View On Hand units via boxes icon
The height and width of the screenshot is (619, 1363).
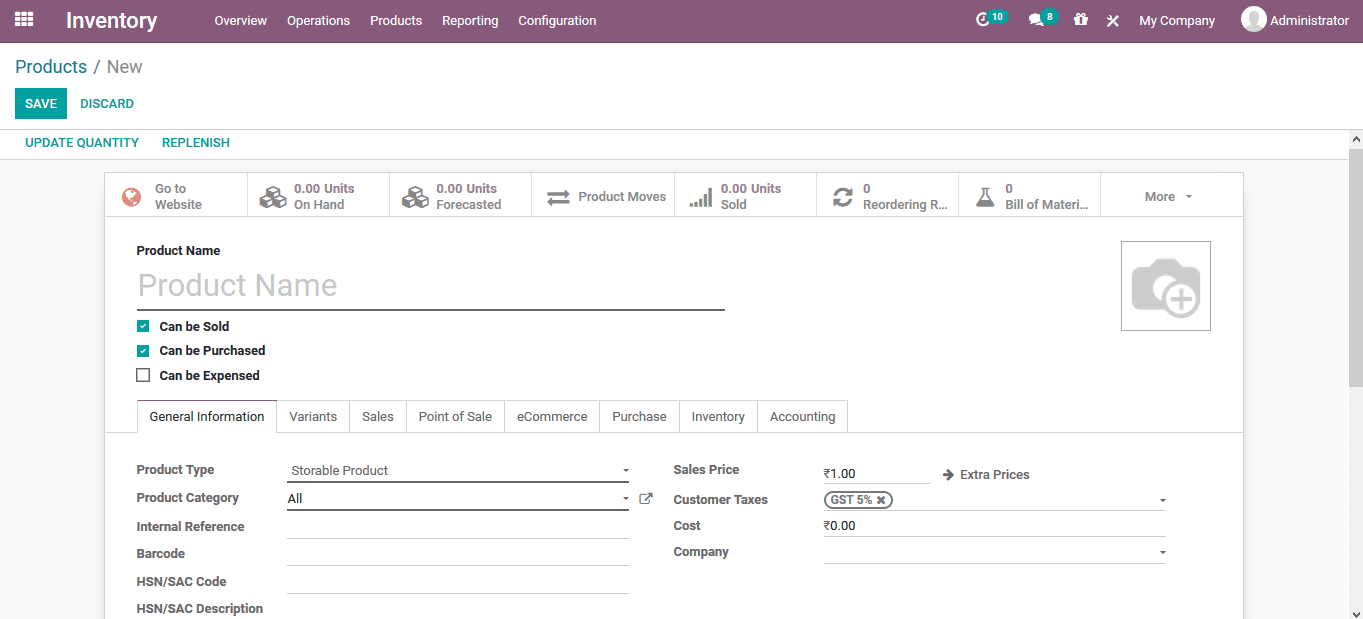point(273,195)
